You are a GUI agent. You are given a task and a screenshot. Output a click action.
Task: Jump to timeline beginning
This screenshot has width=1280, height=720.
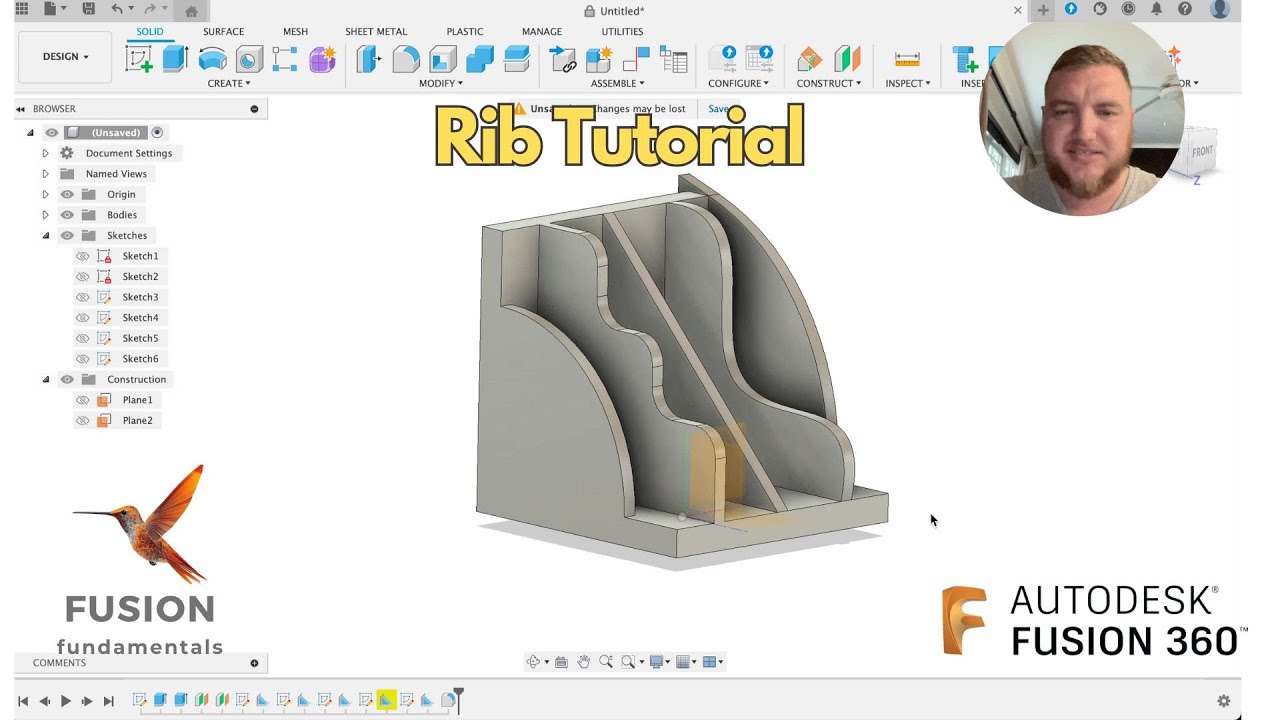pyautogui.click(x=23, y=701)
